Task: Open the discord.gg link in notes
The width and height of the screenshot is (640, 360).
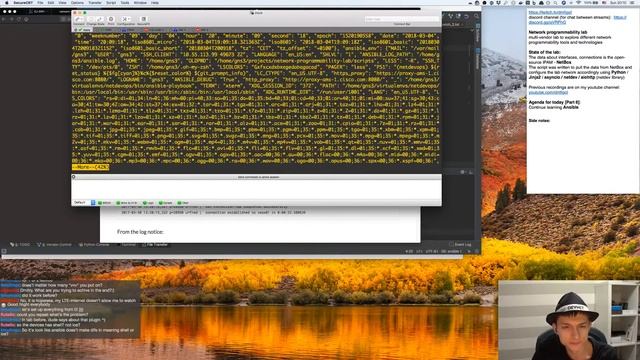Action: click(547, 22)
